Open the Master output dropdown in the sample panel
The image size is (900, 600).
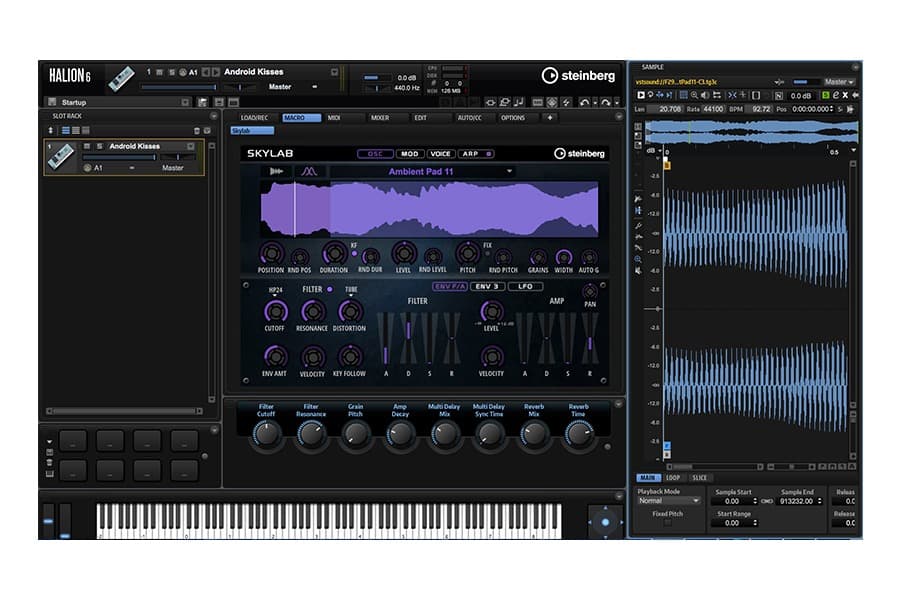(x=838, y=82)
